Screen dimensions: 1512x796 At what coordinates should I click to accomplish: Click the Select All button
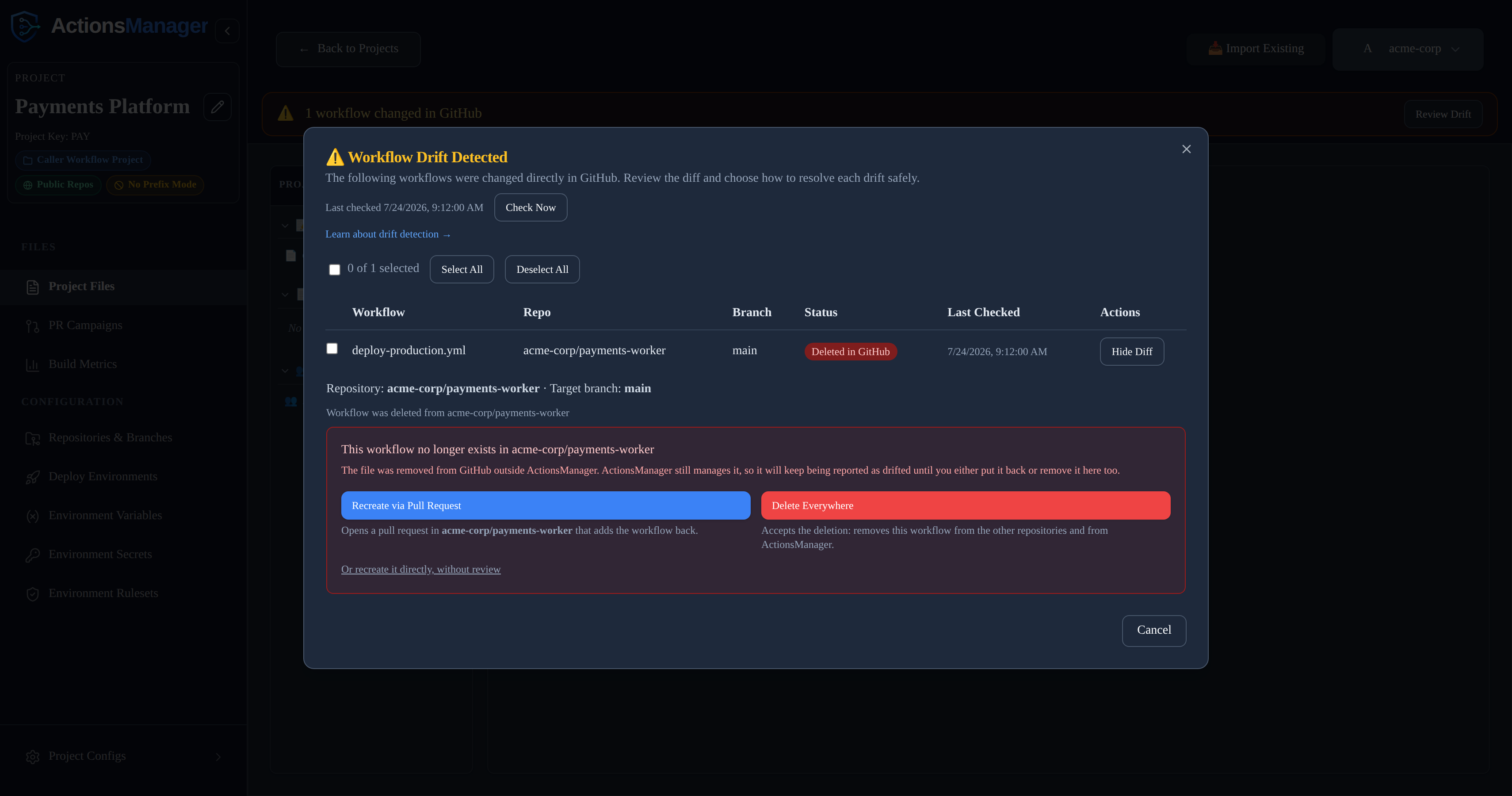[462, 269]
